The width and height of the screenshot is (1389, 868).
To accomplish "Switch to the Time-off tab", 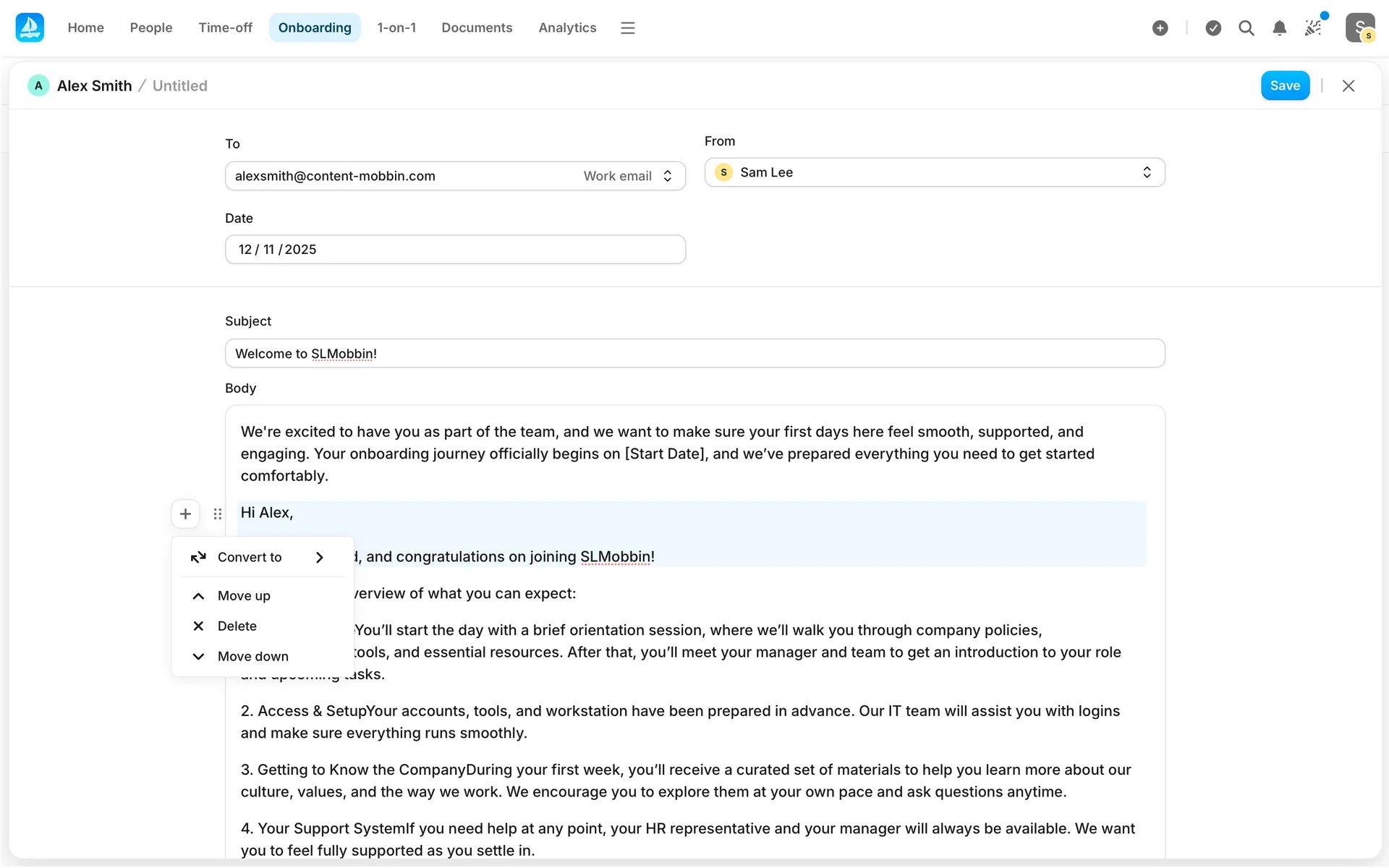I will tap(225, 27).
